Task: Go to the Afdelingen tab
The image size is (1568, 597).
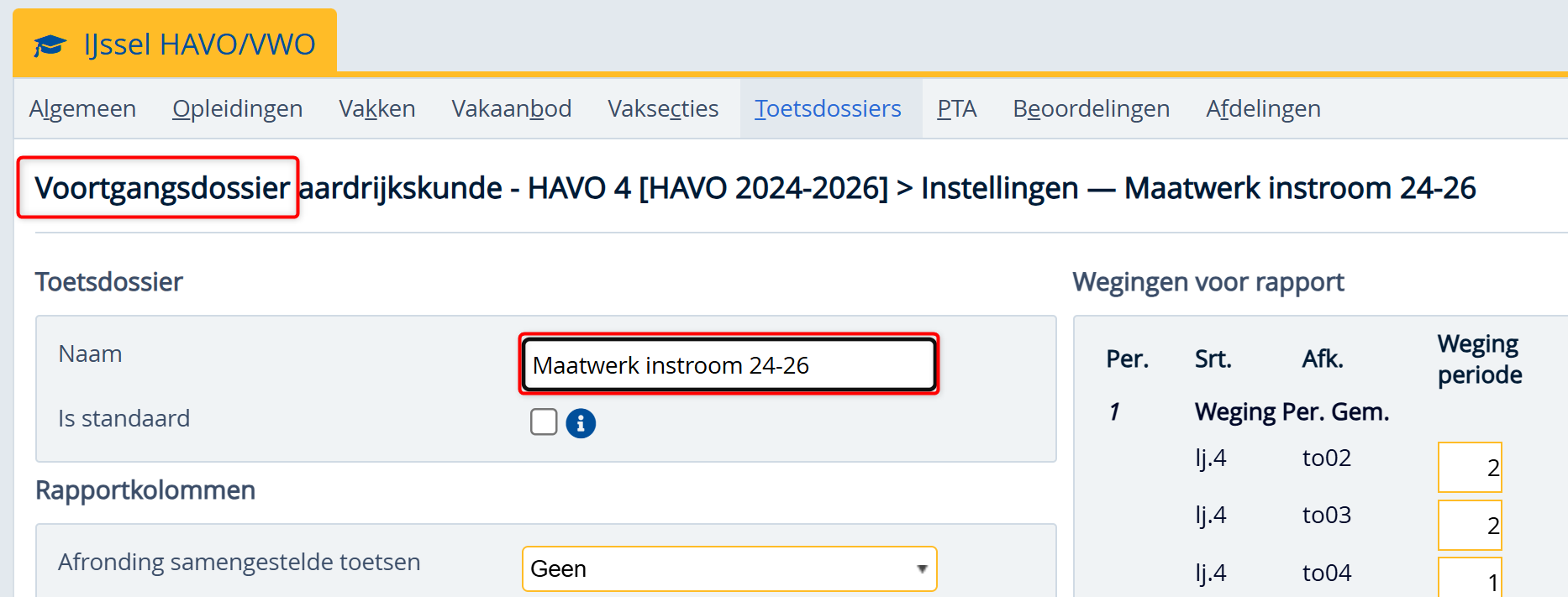Action: [1263, 109]
